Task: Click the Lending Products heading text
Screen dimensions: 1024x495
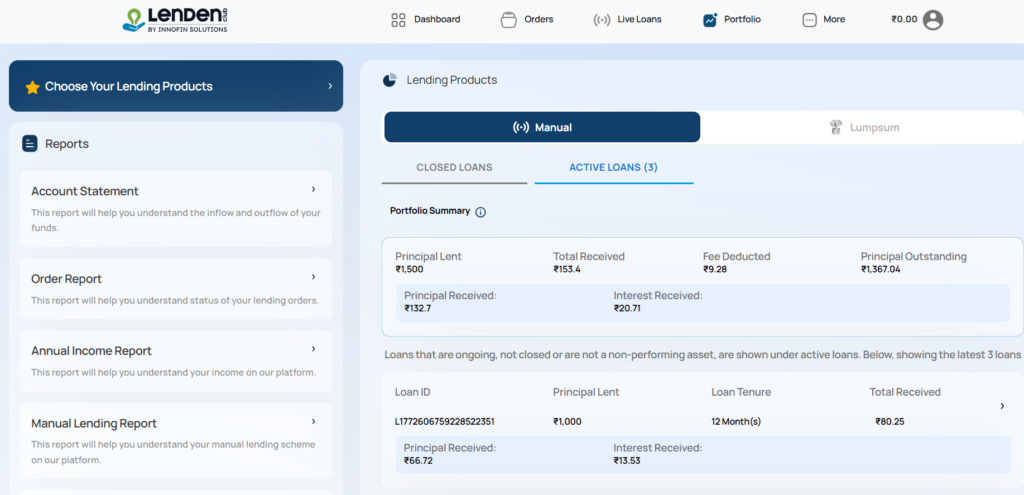Action: [452, 80]
